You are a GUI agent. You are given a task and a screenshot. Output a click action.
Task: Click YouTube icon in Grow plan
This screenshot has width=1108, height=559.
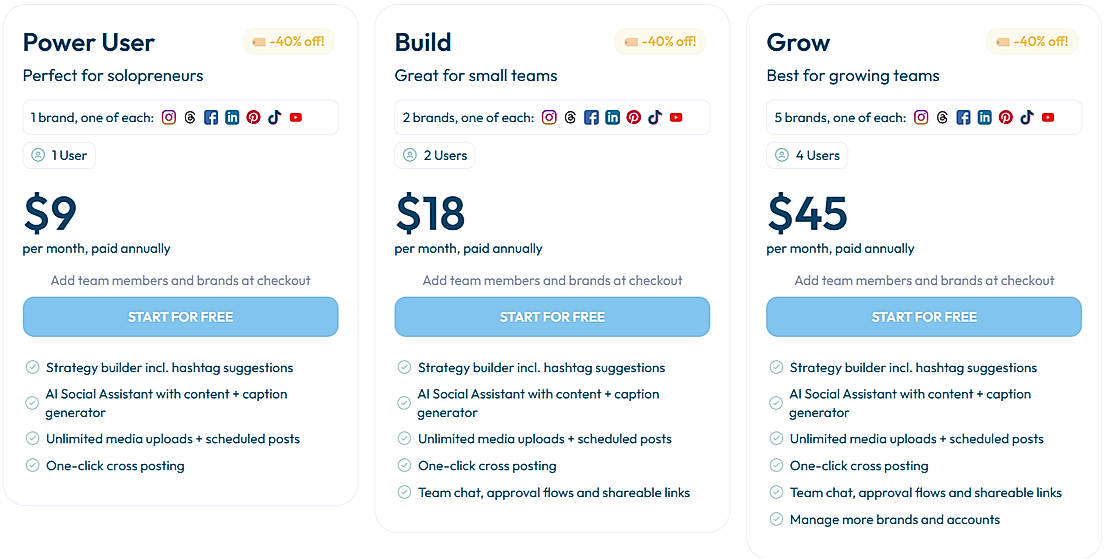pos(1048,117)
